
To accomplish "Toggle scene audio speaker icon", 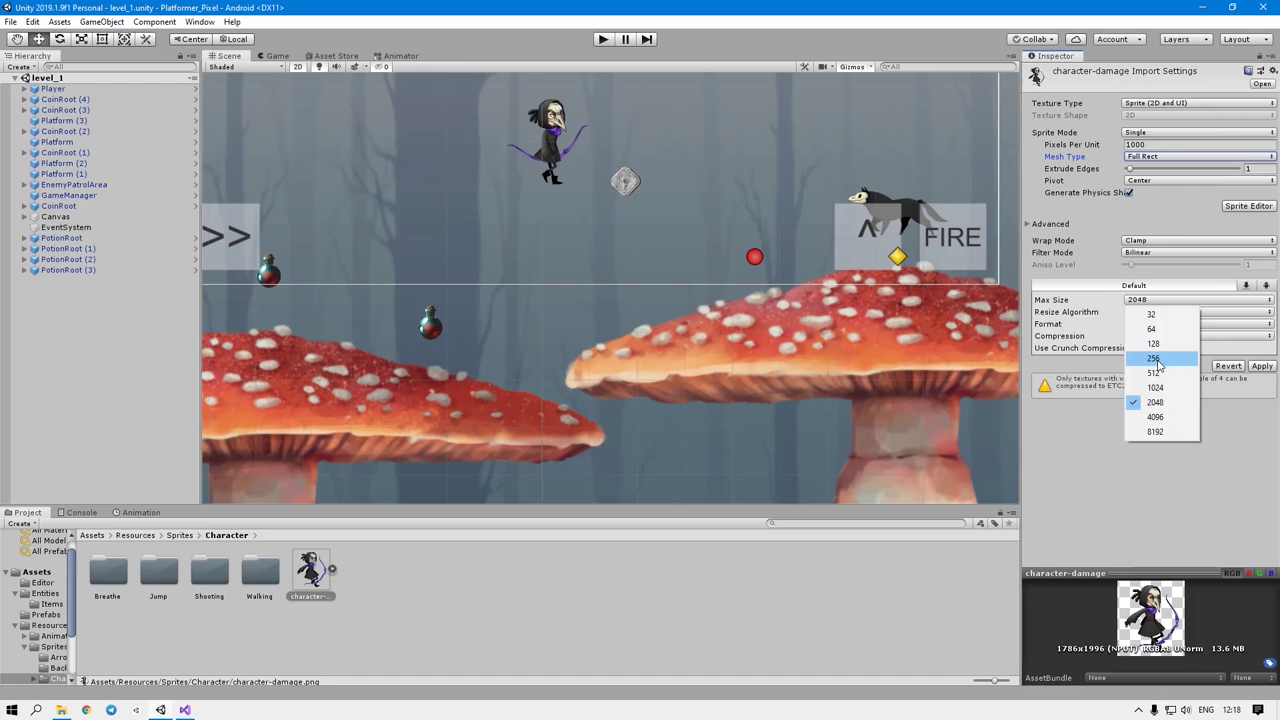I will (x=336, y=67).
